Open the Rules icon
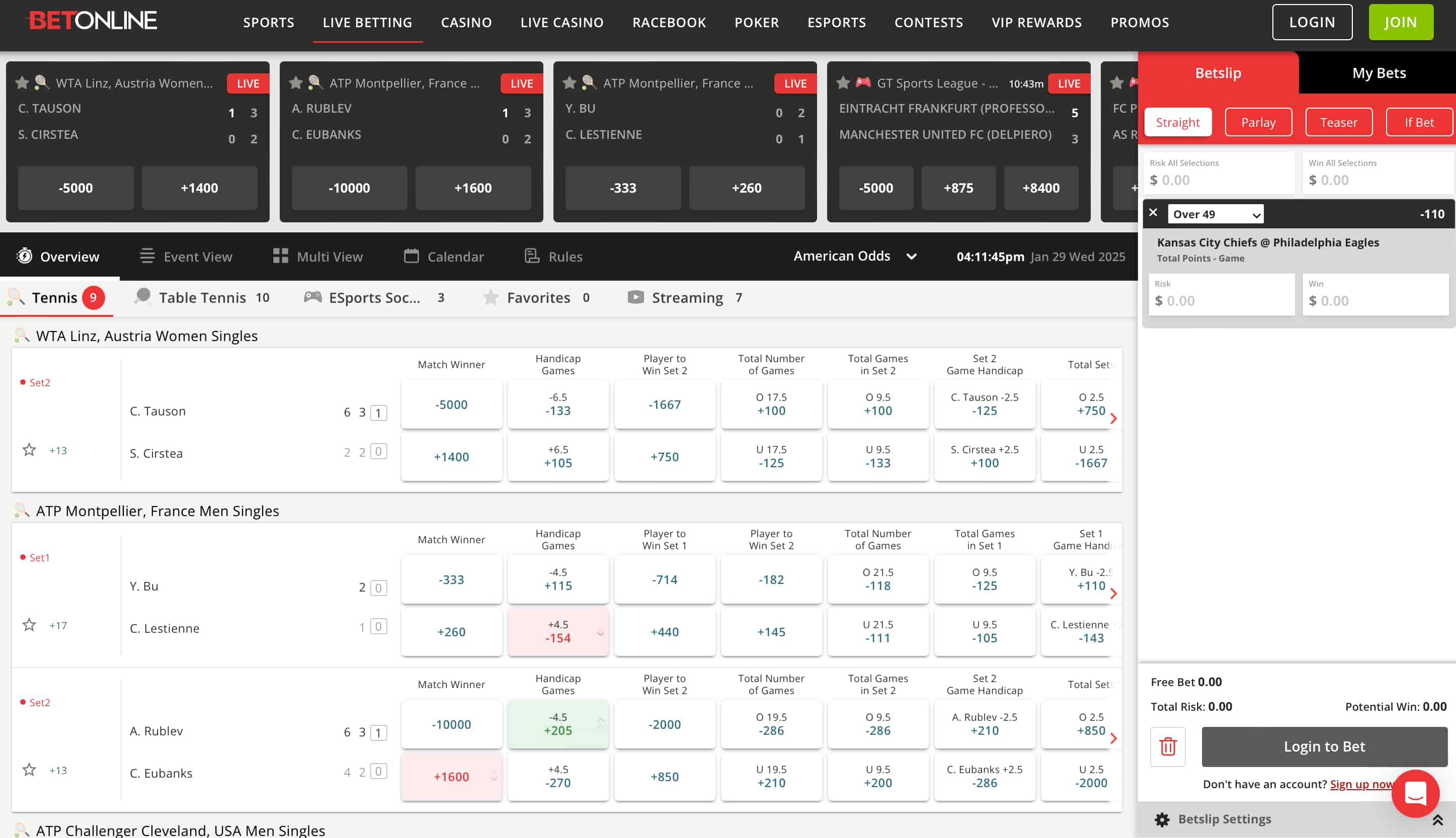 click(532, 256)
